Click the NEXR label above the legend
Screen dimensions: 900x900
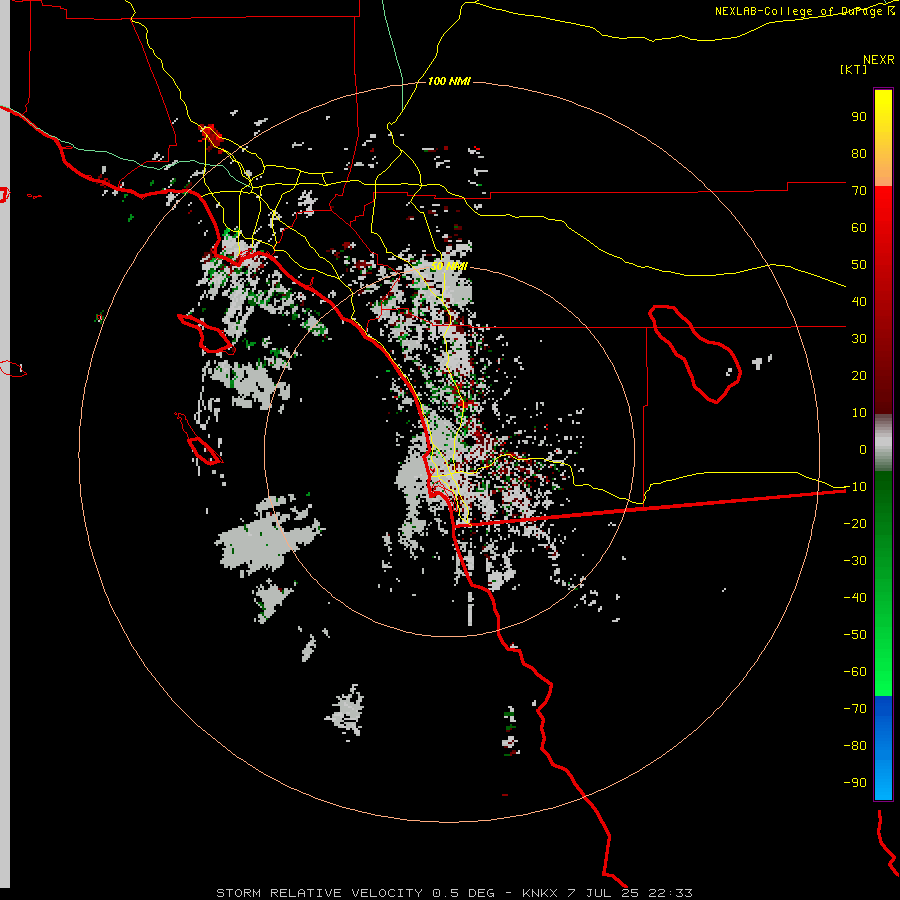(x=879, y=60)
